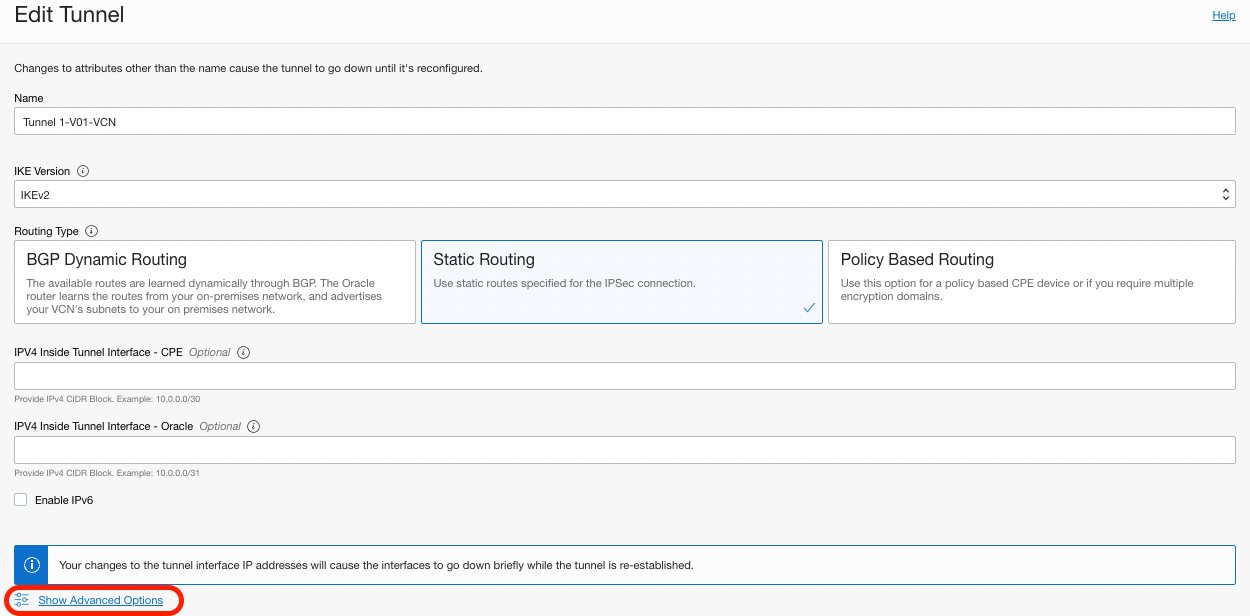Select Static Routing option
Screen dimensions: 1250x616
pyautogui.click(x=622, y=282)
